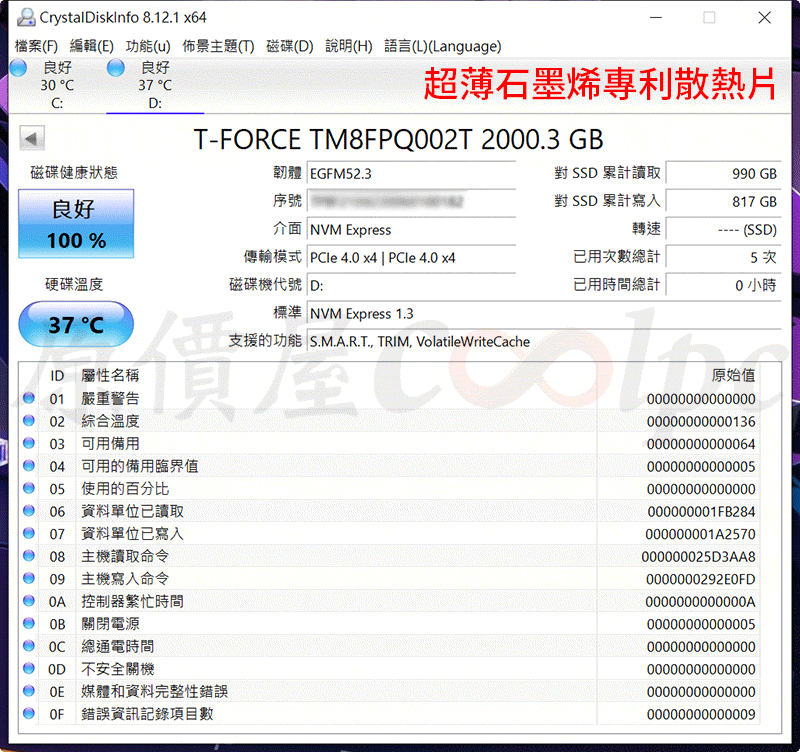Click the raw value 0000000000136
The image size is (800, 752).
(701, 421)
